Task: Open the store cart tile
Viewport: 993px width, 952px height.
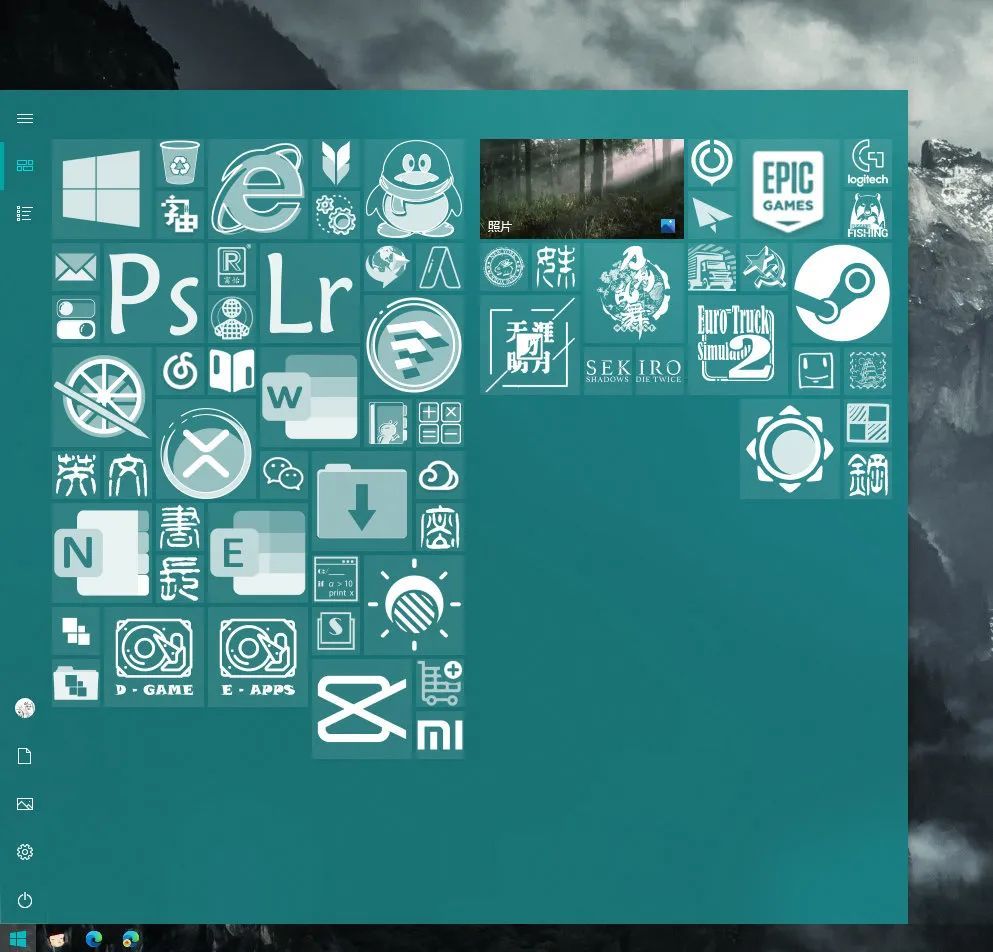Action: point(440,683)
